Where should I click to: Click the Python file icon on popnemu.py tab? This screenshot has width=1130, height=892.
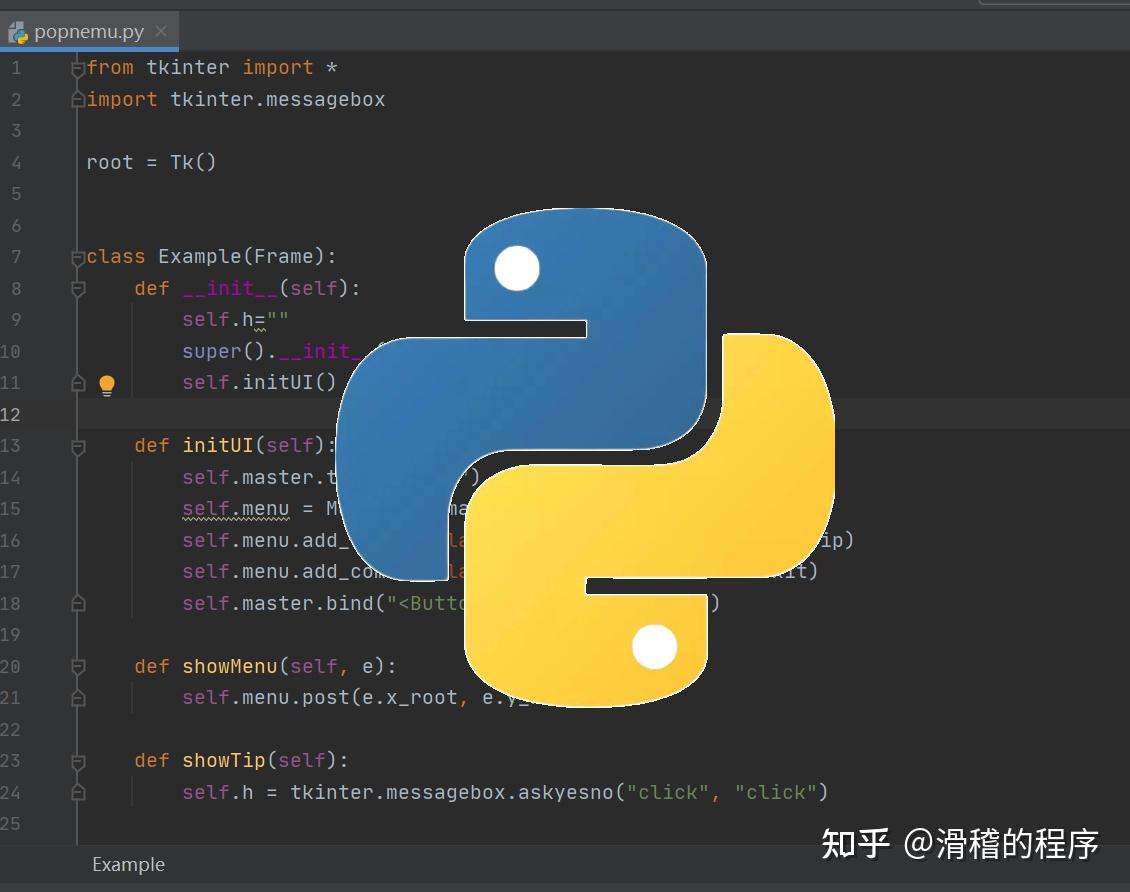[x=17, y=32]
